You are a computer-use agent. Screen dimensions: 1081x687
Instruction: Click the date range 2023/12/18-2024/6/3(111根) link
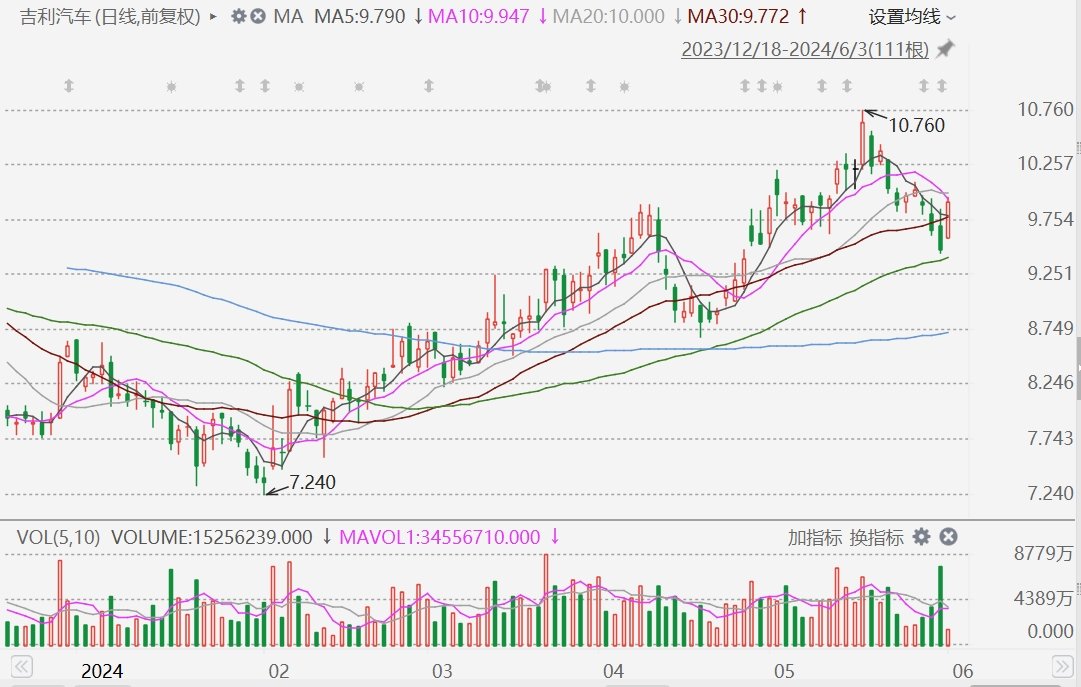805,50
